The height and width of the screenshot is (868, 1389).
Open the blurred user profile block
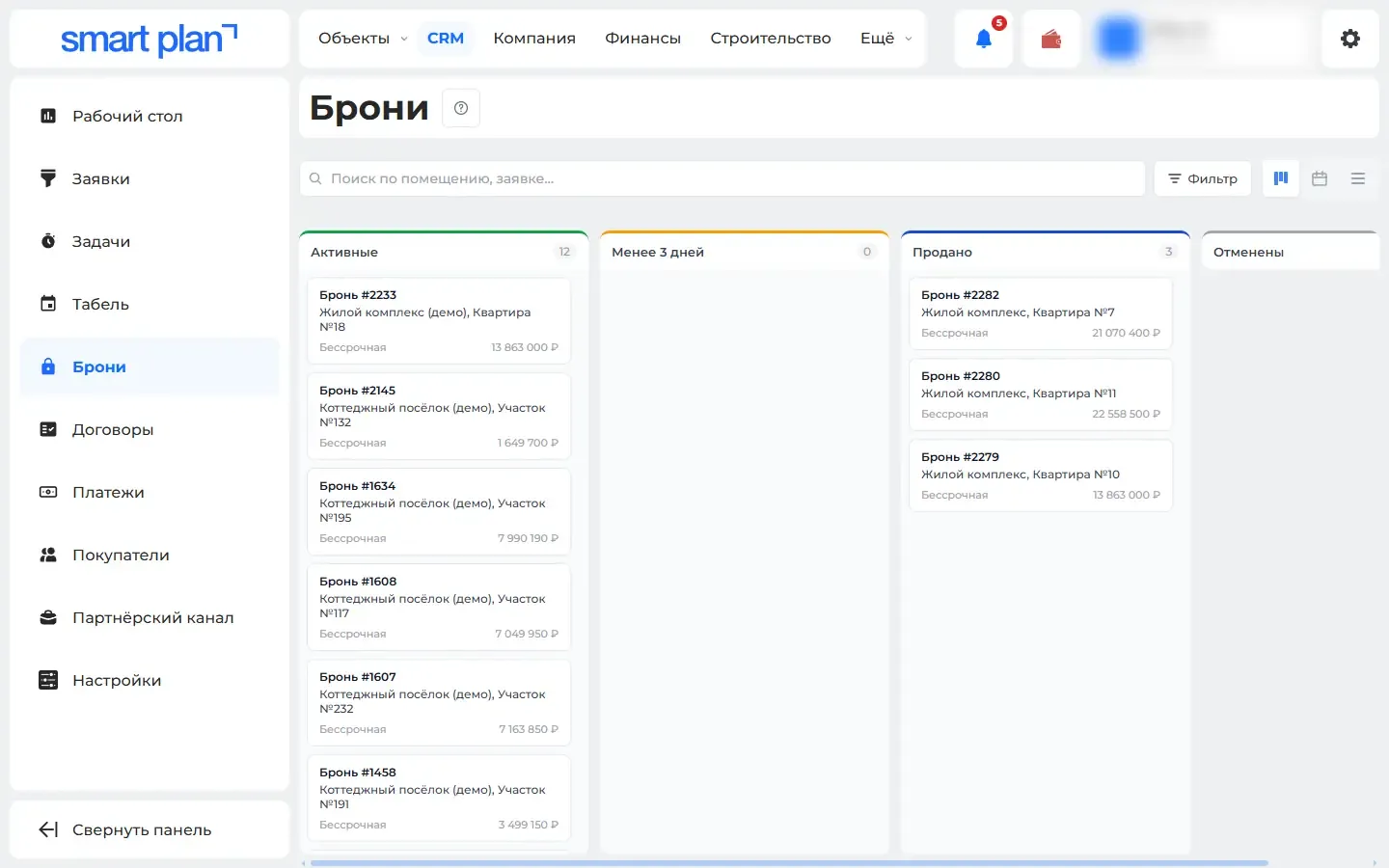point(1201,39)
